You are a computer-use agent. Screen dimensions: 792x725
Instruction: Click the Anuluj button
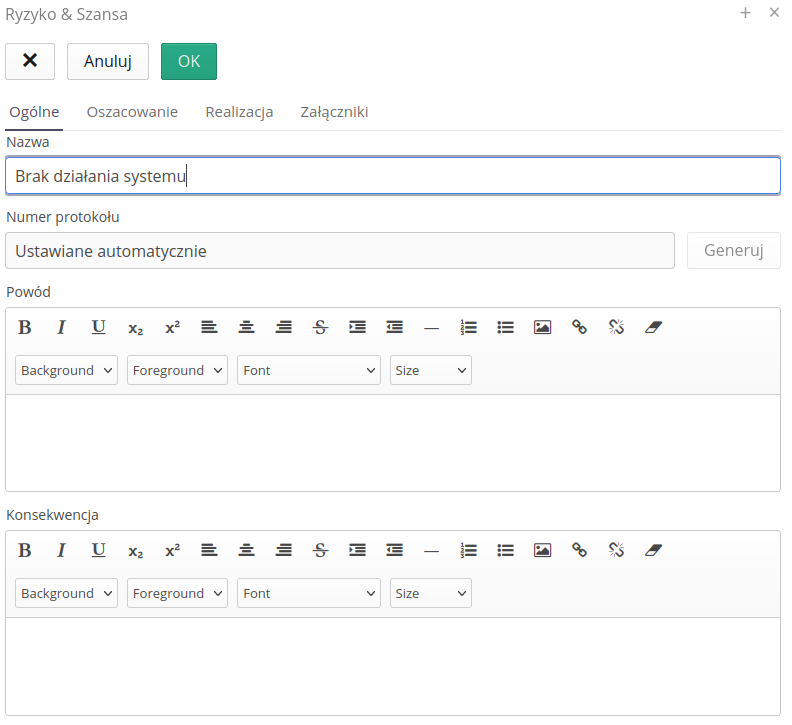point(108,61)
